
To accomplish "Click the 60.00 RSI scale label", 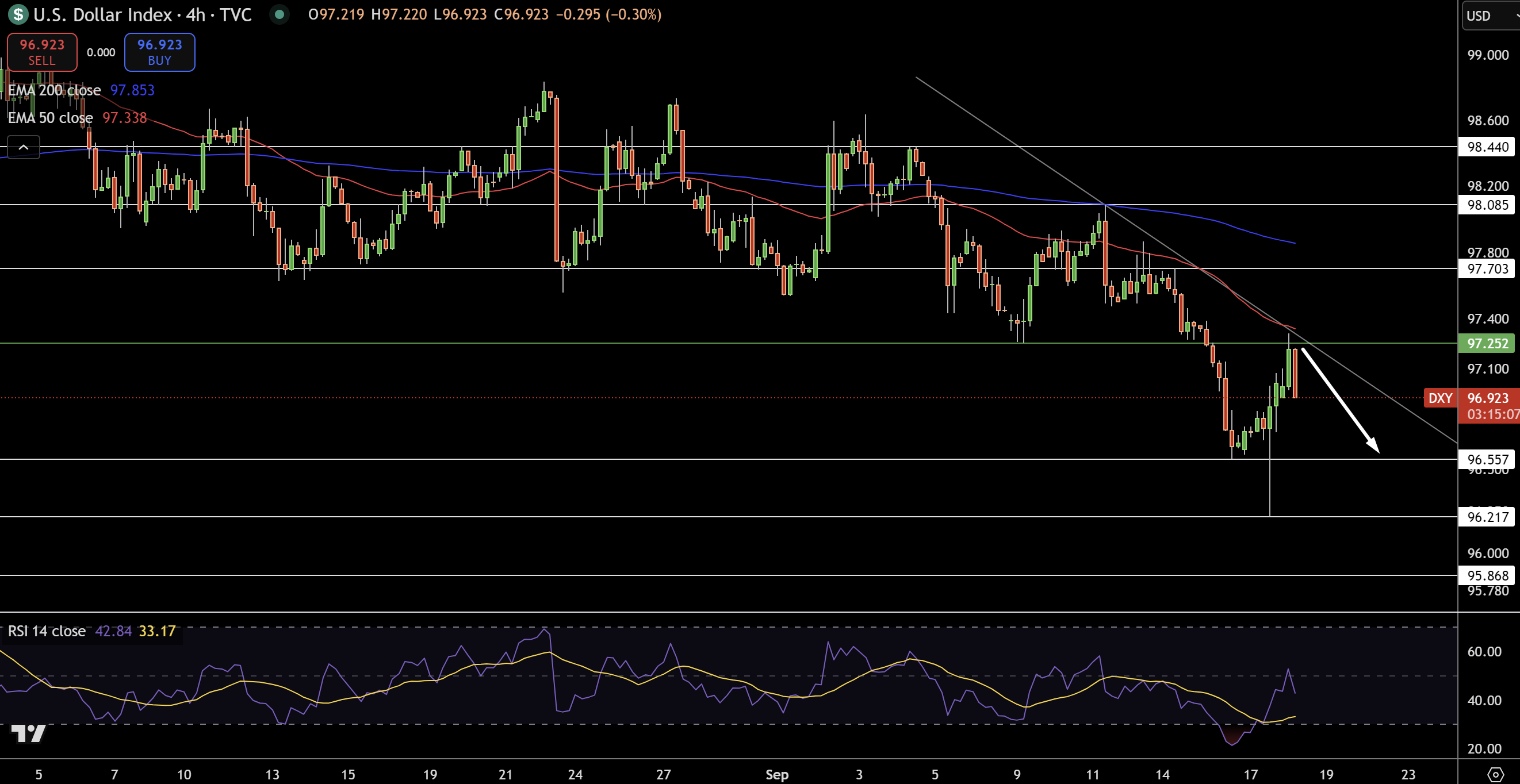I will point(1484,651).
